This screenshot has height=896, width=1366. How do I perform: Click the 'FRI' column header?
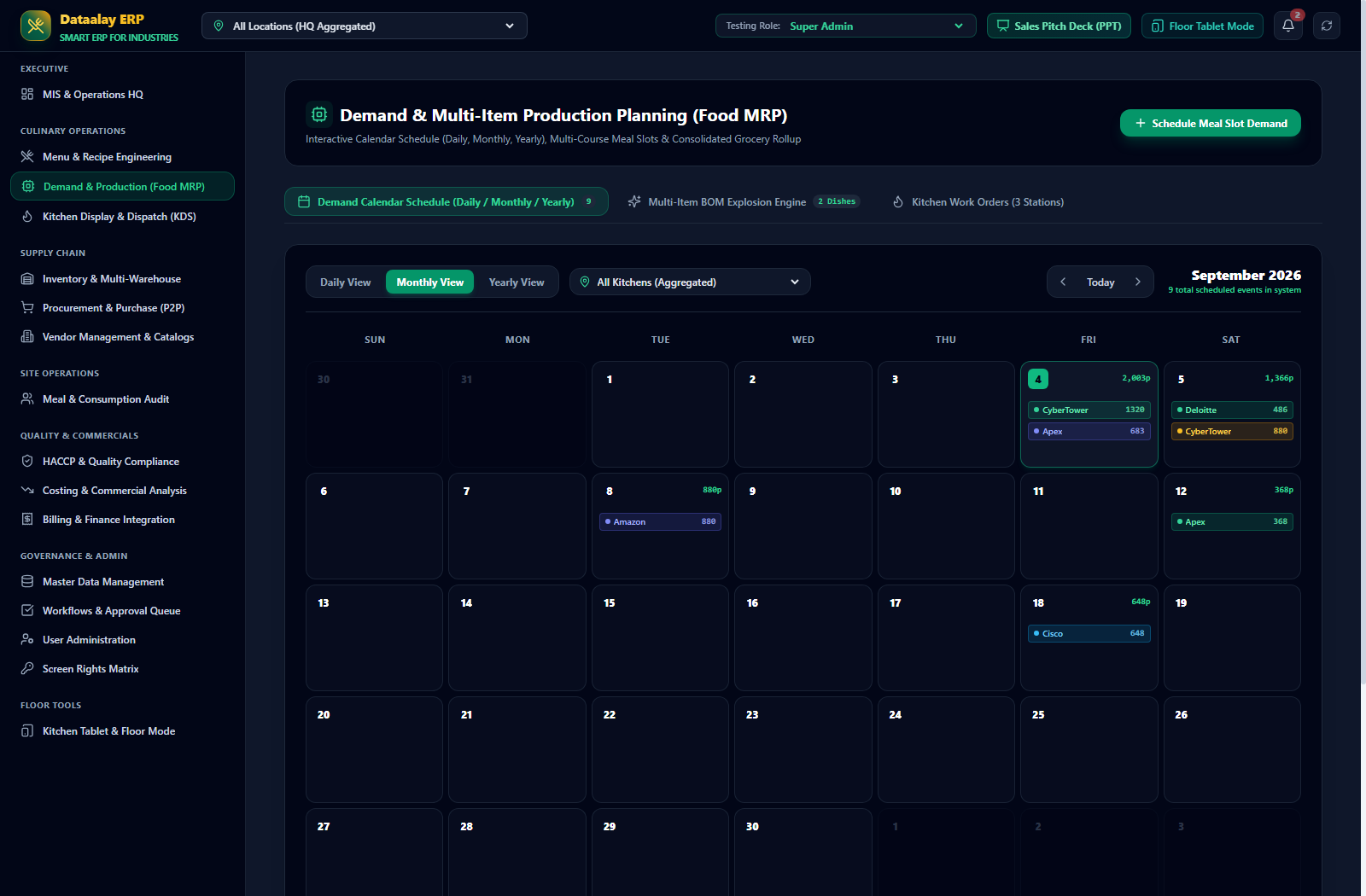point(1089,340)
